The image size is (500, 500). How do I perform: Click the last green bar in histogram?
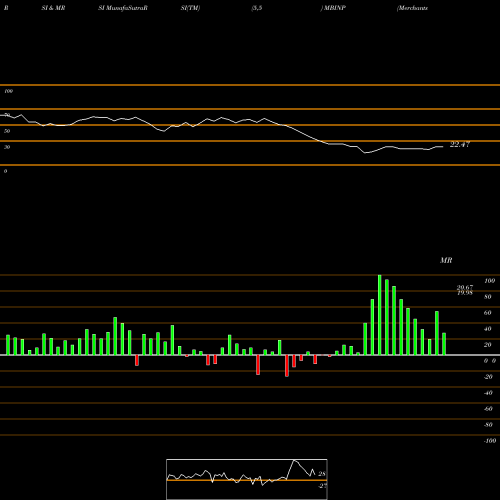point(444,344)
